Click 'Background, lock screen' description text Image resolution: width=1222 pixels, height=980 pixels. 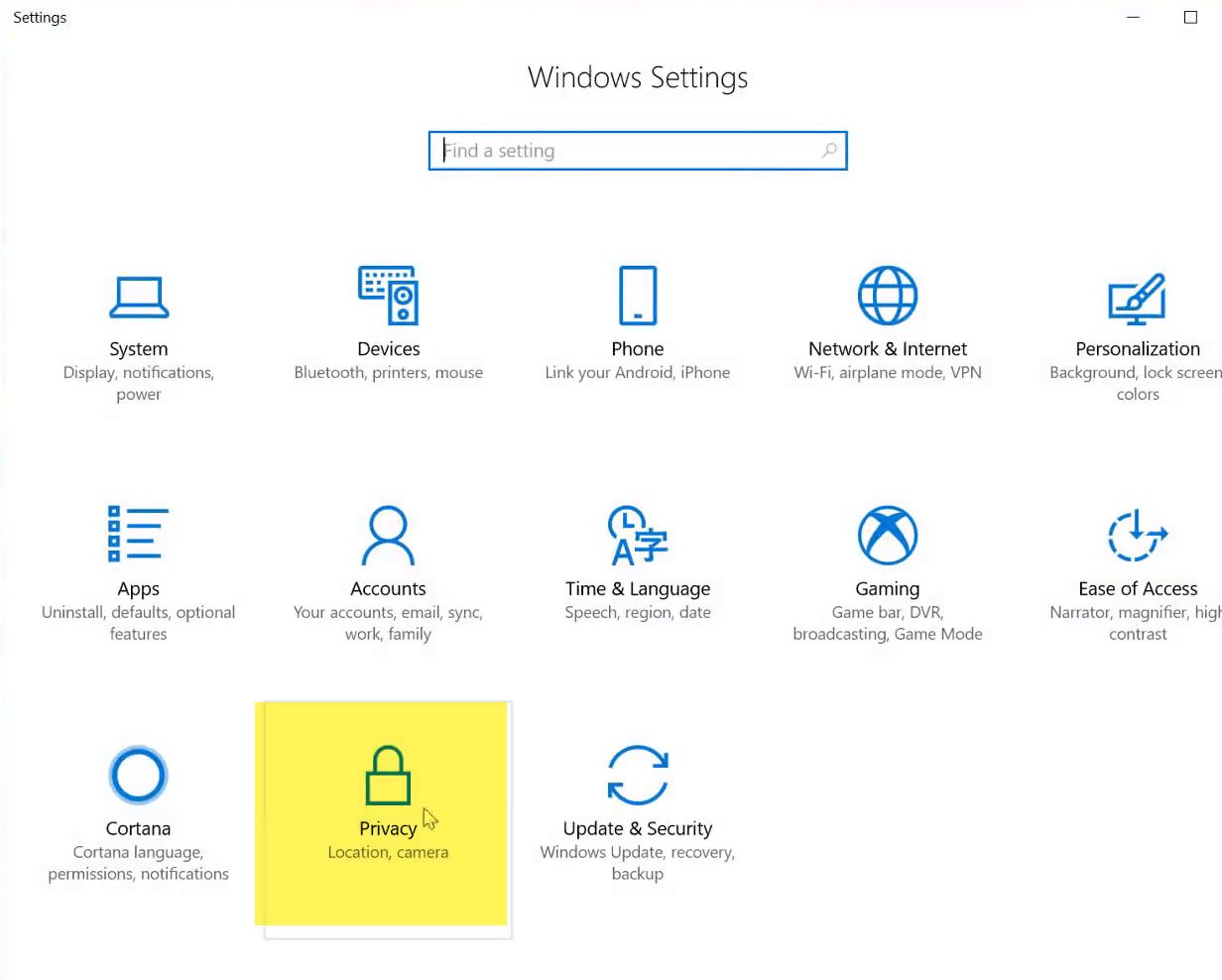pos(1136,384)
